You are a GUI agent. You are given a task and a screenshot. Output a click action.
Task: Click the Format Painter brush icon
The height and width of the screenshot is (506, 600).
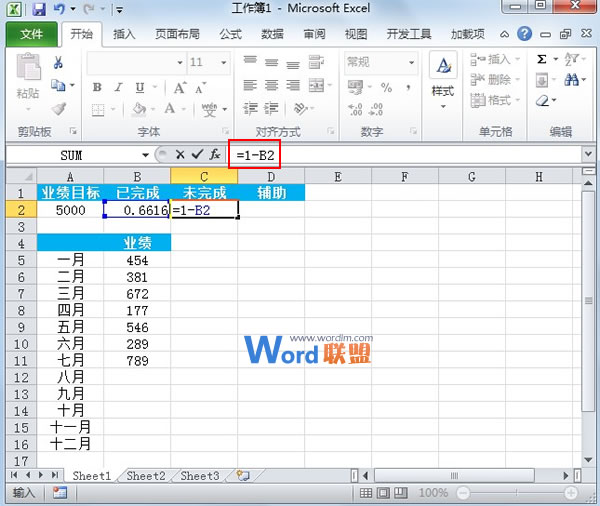click(x=58, y=108)
